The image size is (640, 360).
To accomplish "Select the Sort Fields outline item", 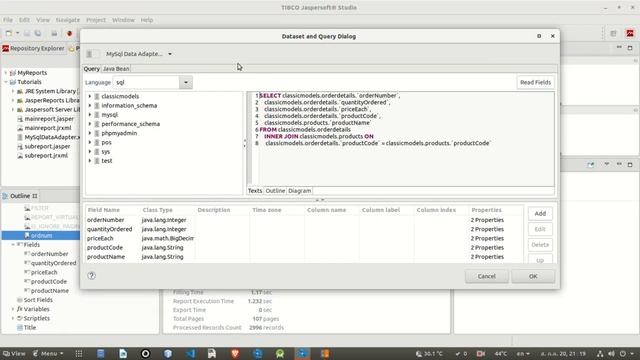I will tap(38, 300).
